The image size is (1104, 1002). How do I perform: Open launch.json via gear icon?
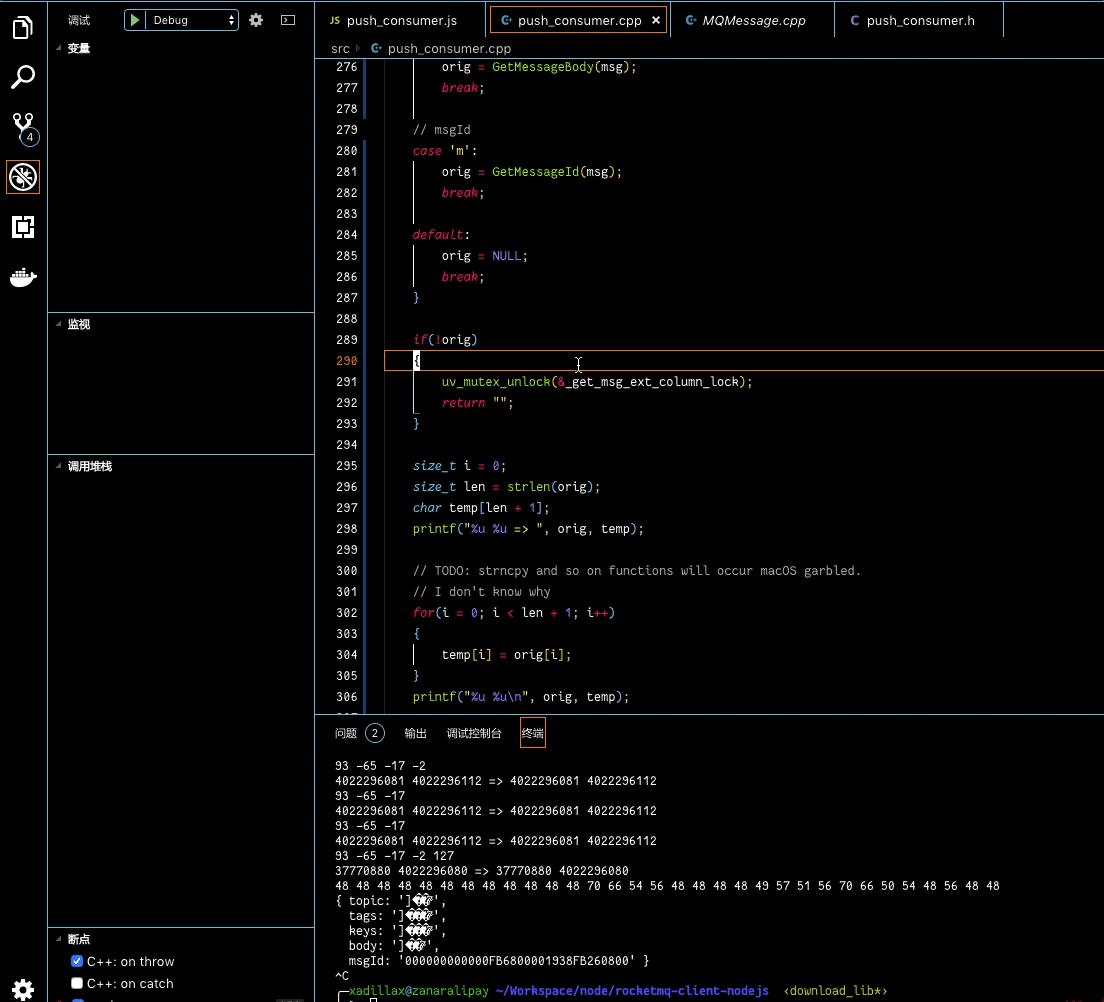click(256, 20)
